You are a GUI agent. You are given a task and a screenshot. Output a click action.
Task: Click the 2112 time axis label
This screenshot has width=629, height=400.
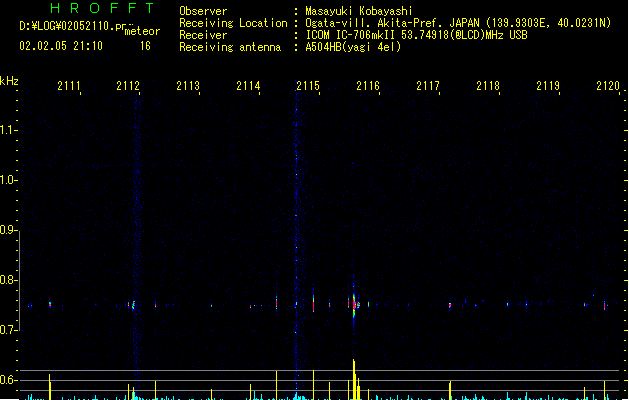[x=128, y=86]
